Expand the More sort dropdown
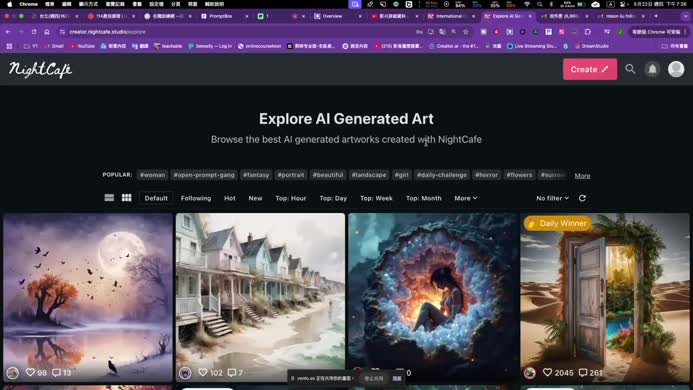This screenshot has width=693, height=390. [x=466, y=198]
